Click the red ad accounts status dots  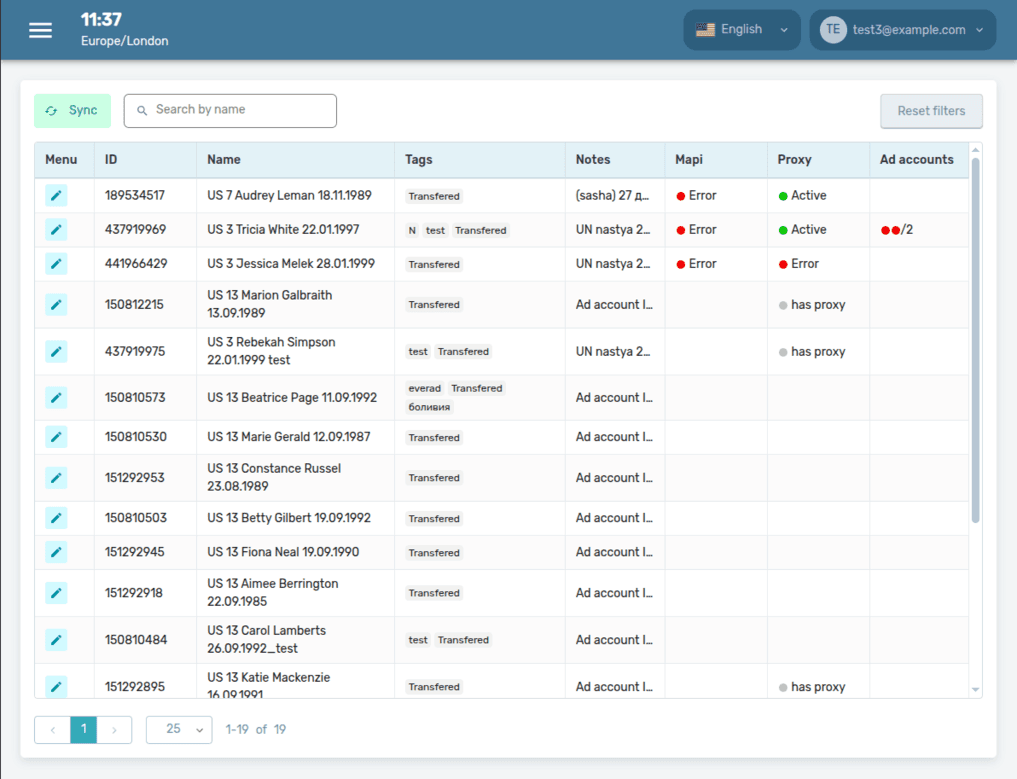890,230
